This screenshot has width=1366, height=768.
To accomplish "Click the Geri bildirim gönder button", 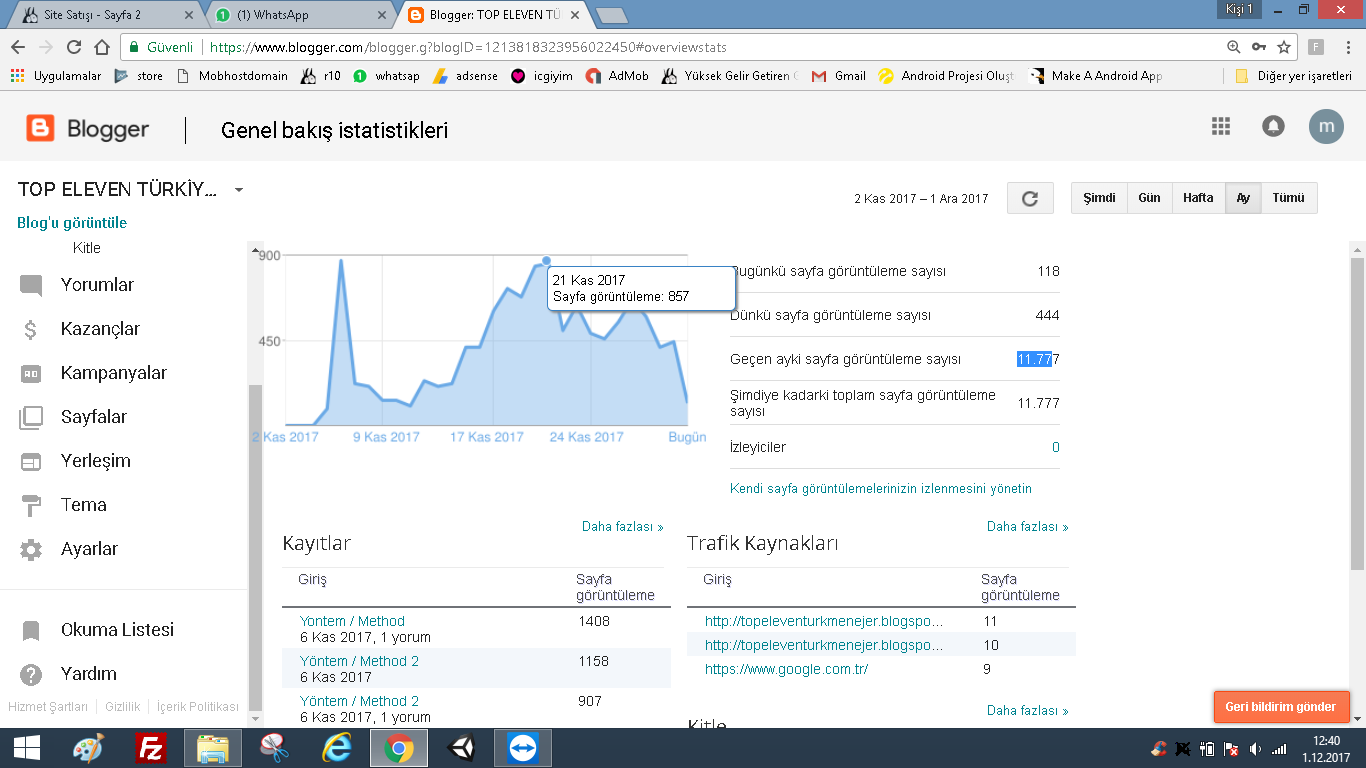I will coord(1281,707).
